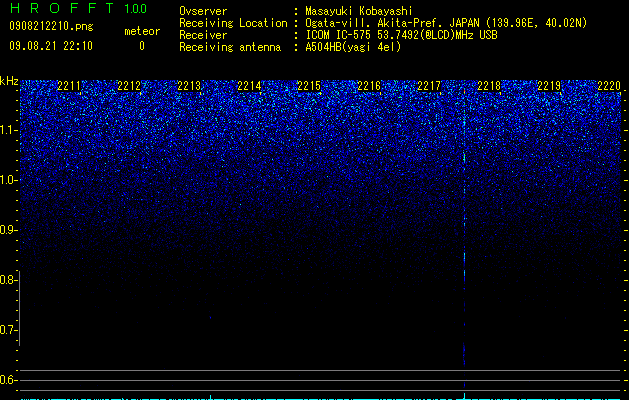Select the 2217 time label

429,86
